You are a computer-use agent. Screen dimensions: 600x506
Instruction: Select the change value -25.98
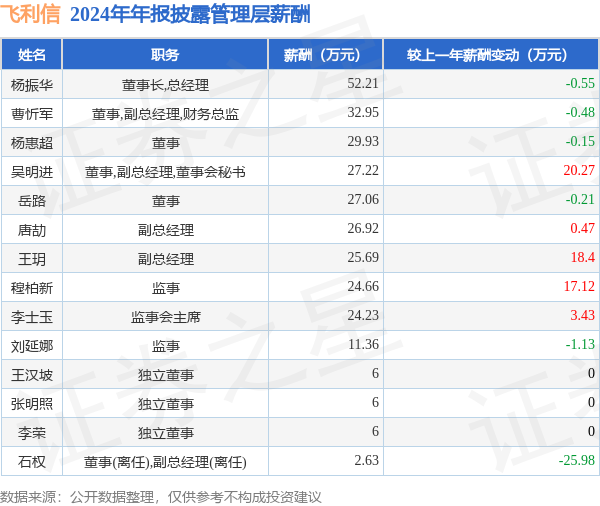click(x=577, y=460)
